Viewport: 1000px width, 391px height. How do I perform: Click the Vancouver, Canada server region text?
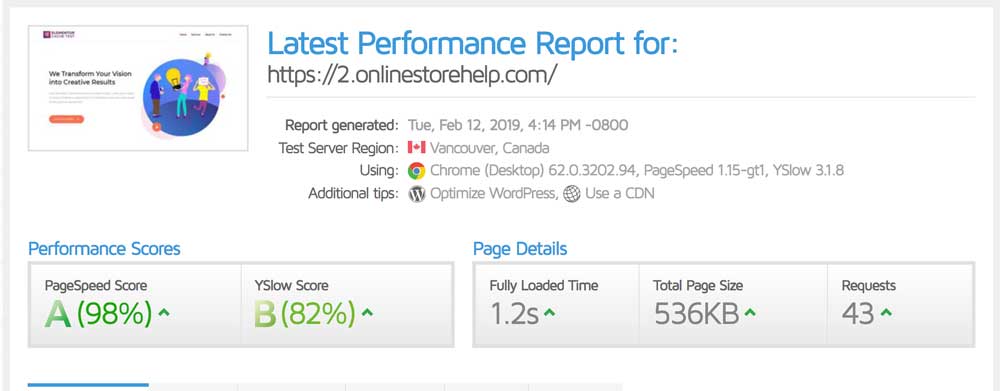point(489,148)
